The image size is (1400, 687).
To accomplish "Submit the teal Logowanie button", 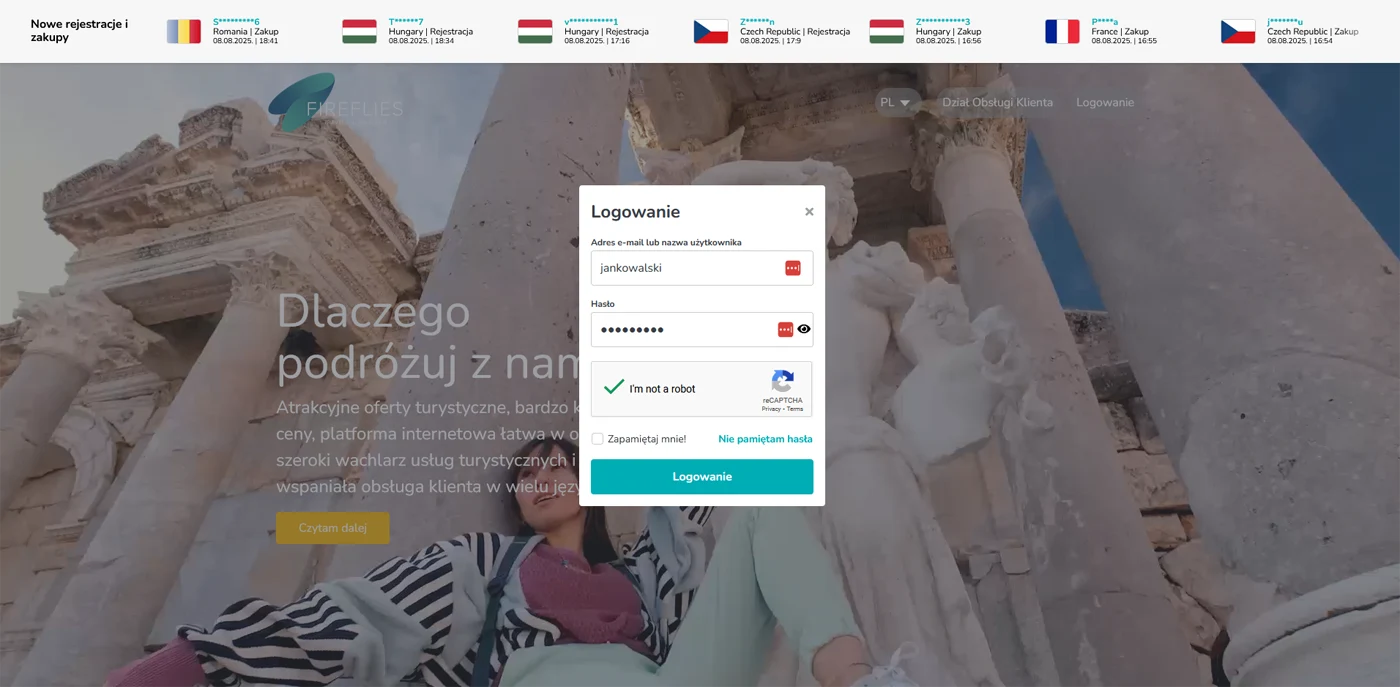I will [x=702, y=477].
